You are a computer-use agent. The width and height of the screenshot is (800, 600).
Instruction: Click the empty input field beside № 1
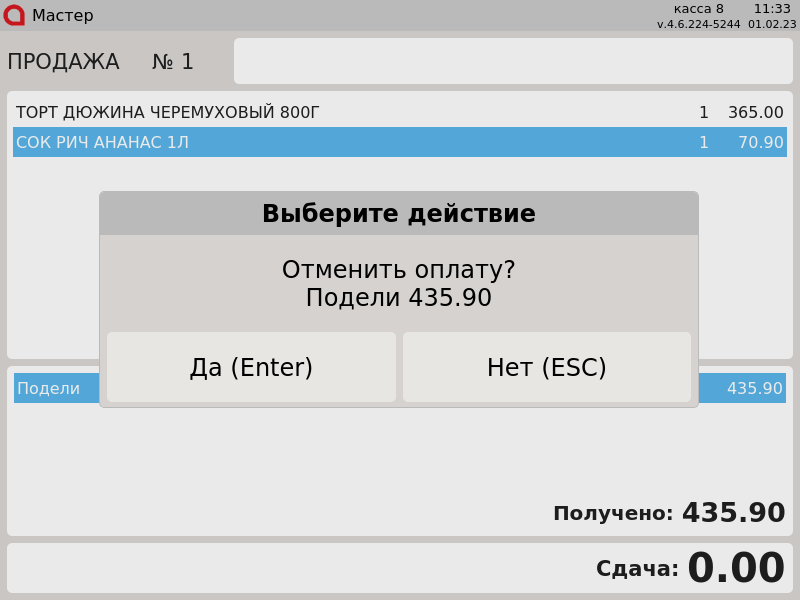tap(512, 61)
